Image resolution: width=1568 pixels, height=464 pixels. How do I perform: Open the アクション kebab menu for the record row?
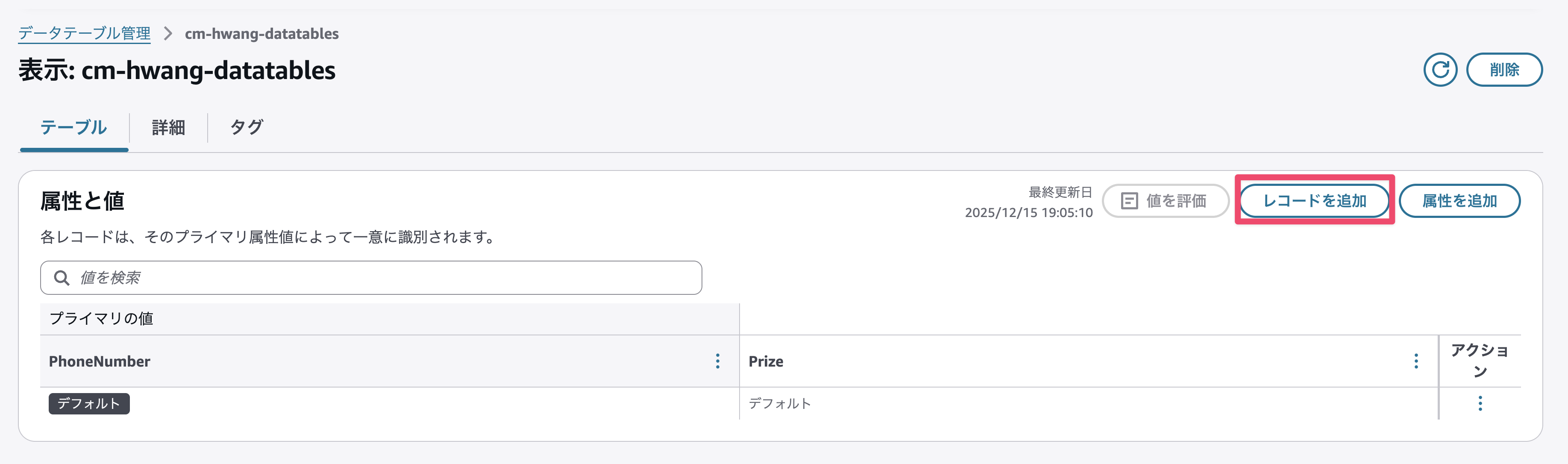coord(1480,403)
